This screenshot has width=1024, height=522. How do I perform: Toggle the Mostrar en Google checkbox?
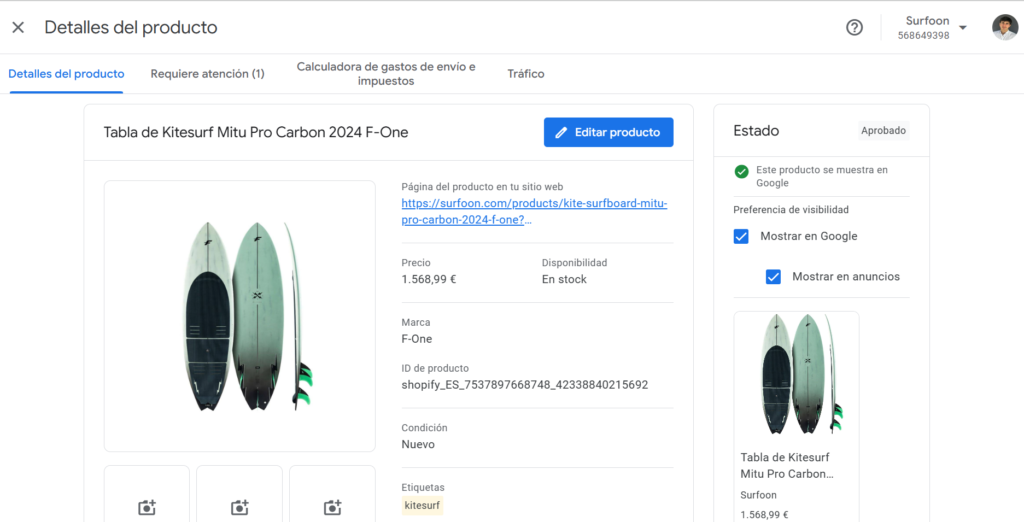click(741, 237)
